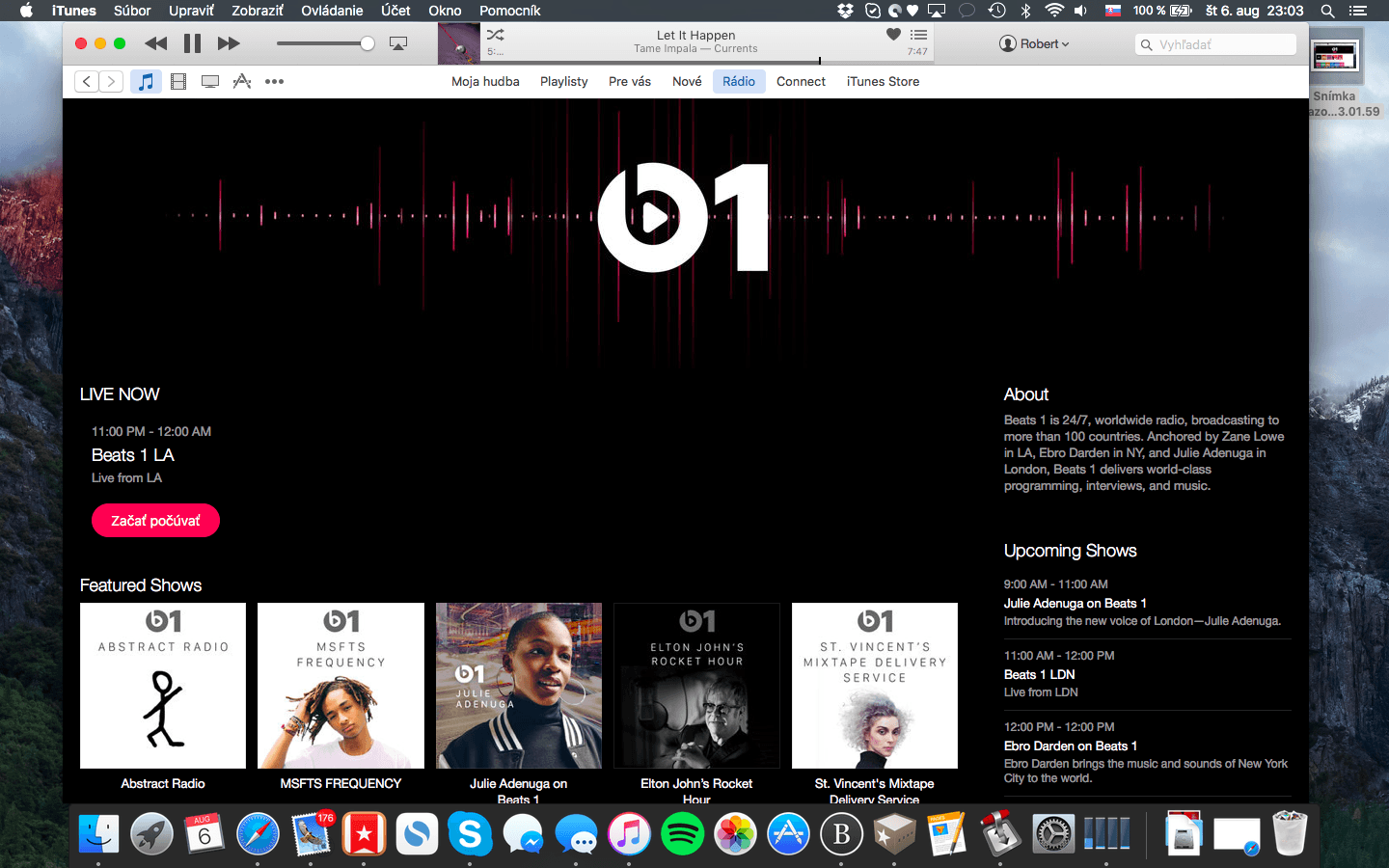Skip to the next track
Screen dimensions: 1389x868
pos(229,43)
